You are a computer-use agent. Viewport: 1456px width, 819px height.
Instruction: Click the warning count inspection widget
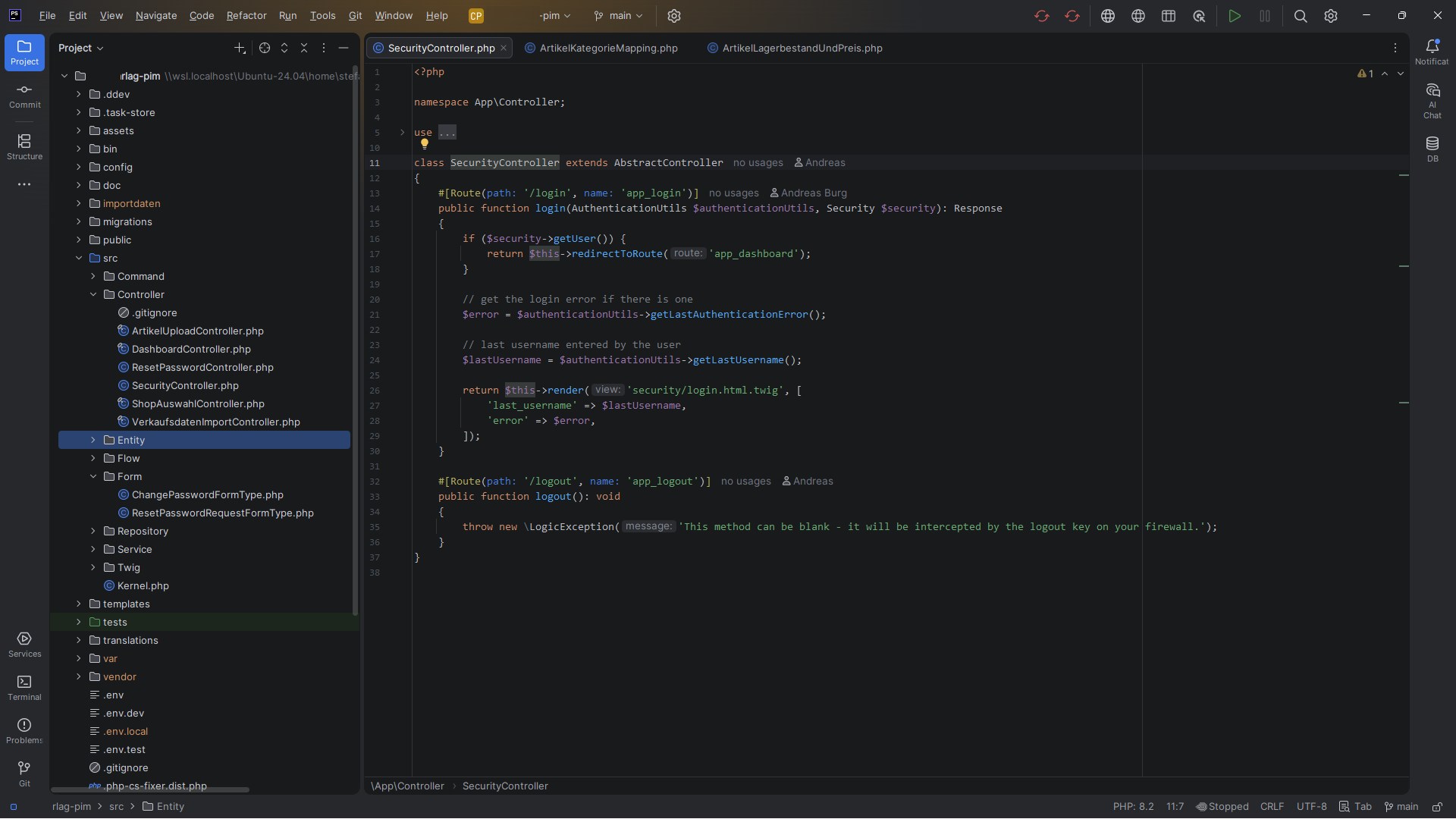1365,74
